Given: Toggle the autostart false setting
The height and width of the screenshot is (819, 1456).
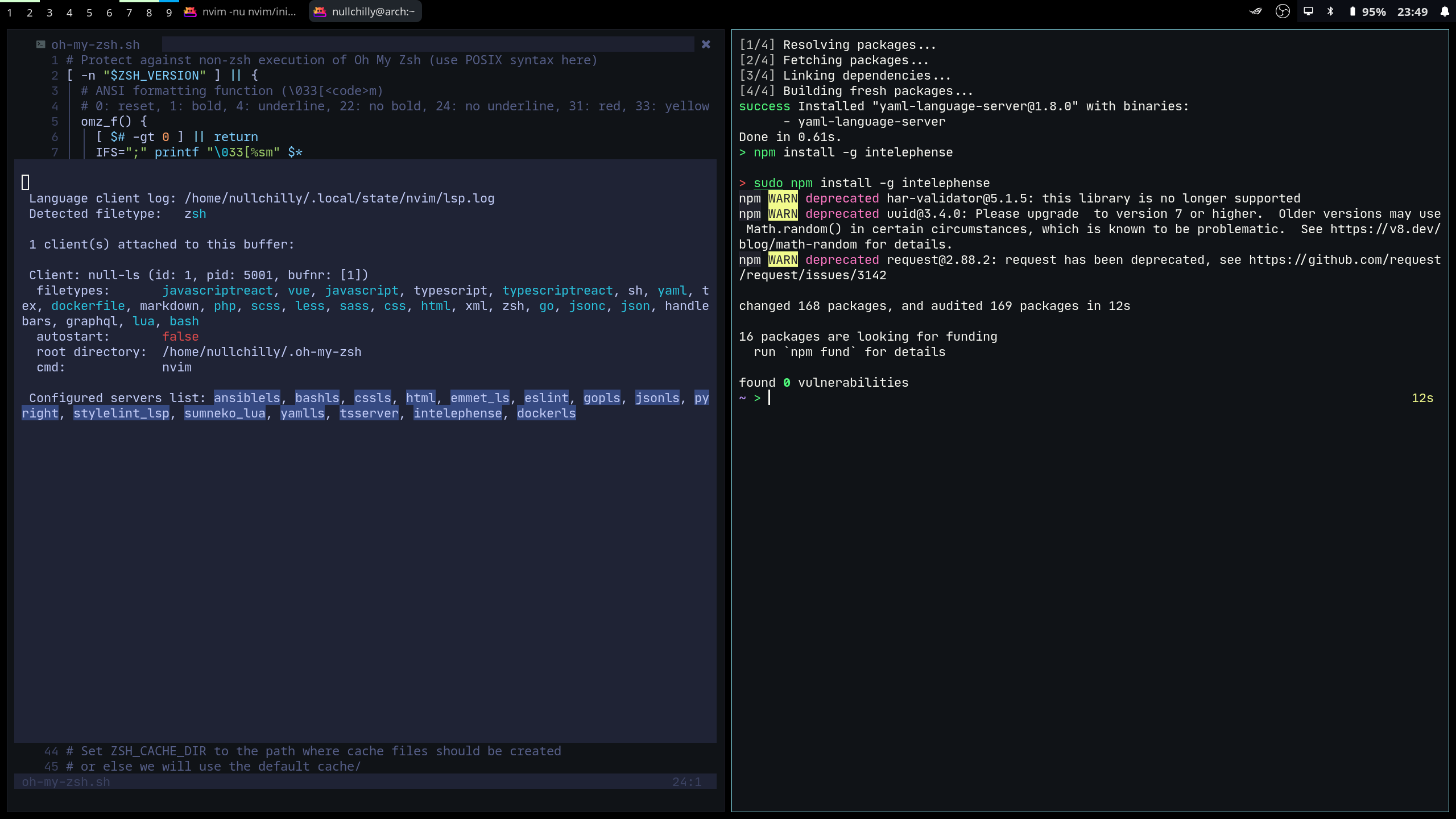Looking at the screenshot, I should pyautogui.click(x=180, y=336).
